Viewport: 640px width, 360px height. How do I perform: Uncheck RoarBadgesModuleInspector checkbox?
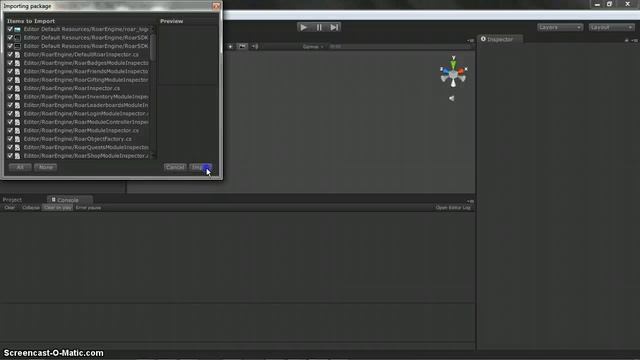click(x=10, y=63)
